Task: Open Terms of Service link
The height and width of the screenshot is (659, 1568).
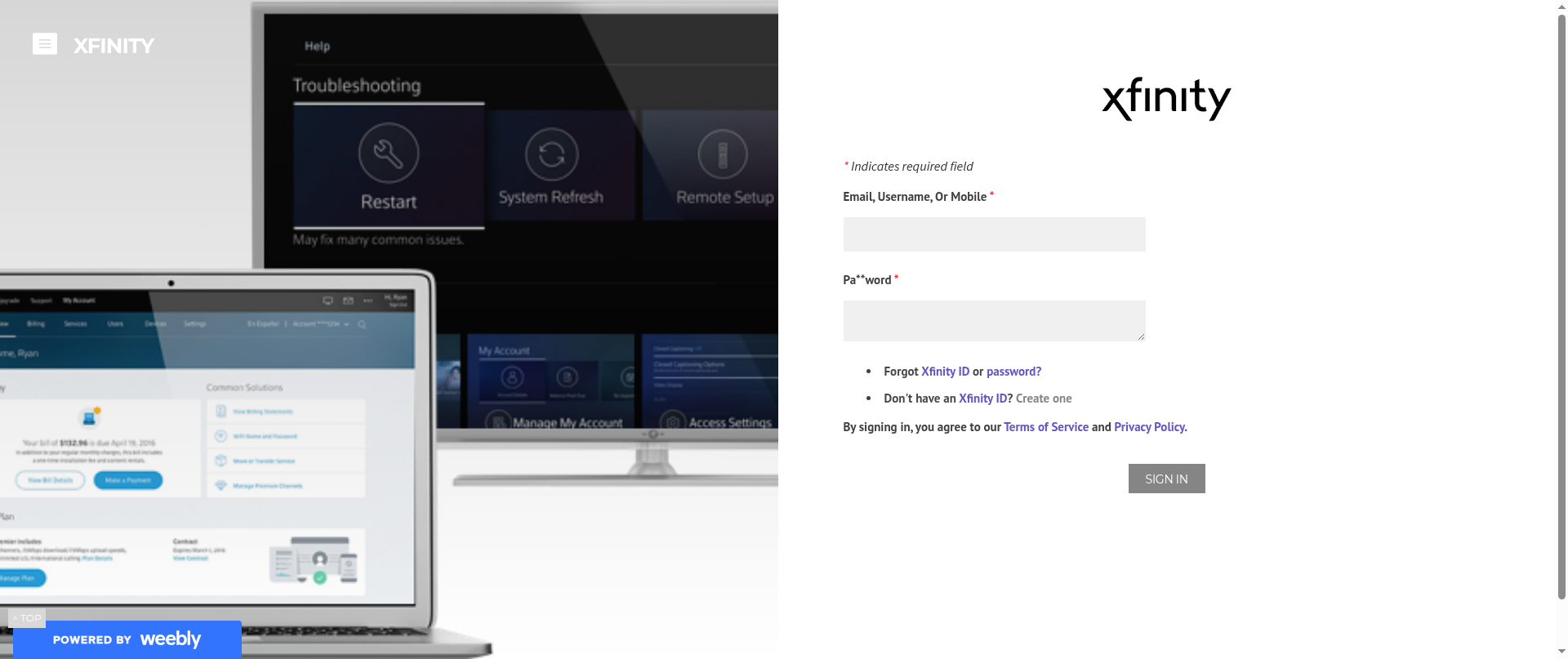Action: (x=1046, y=427)
